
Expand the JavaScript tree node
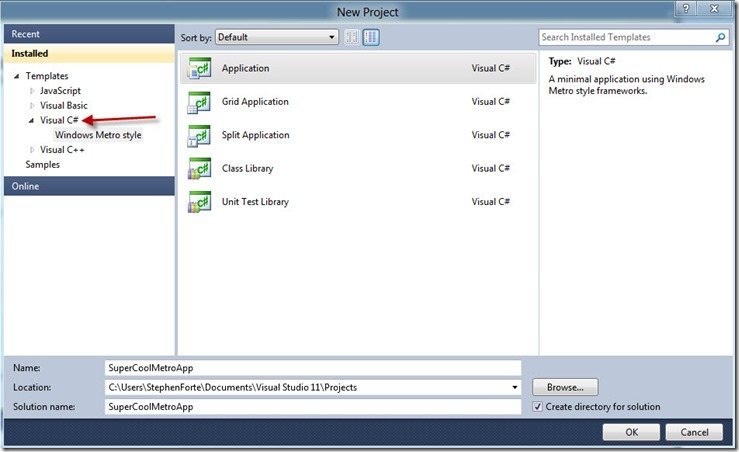[32, 91]
